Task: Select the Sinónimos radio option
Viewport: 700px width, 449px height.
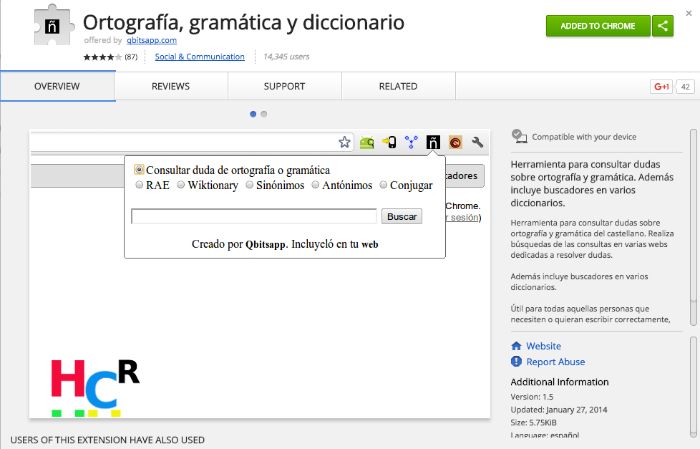Action: point(250,185)
